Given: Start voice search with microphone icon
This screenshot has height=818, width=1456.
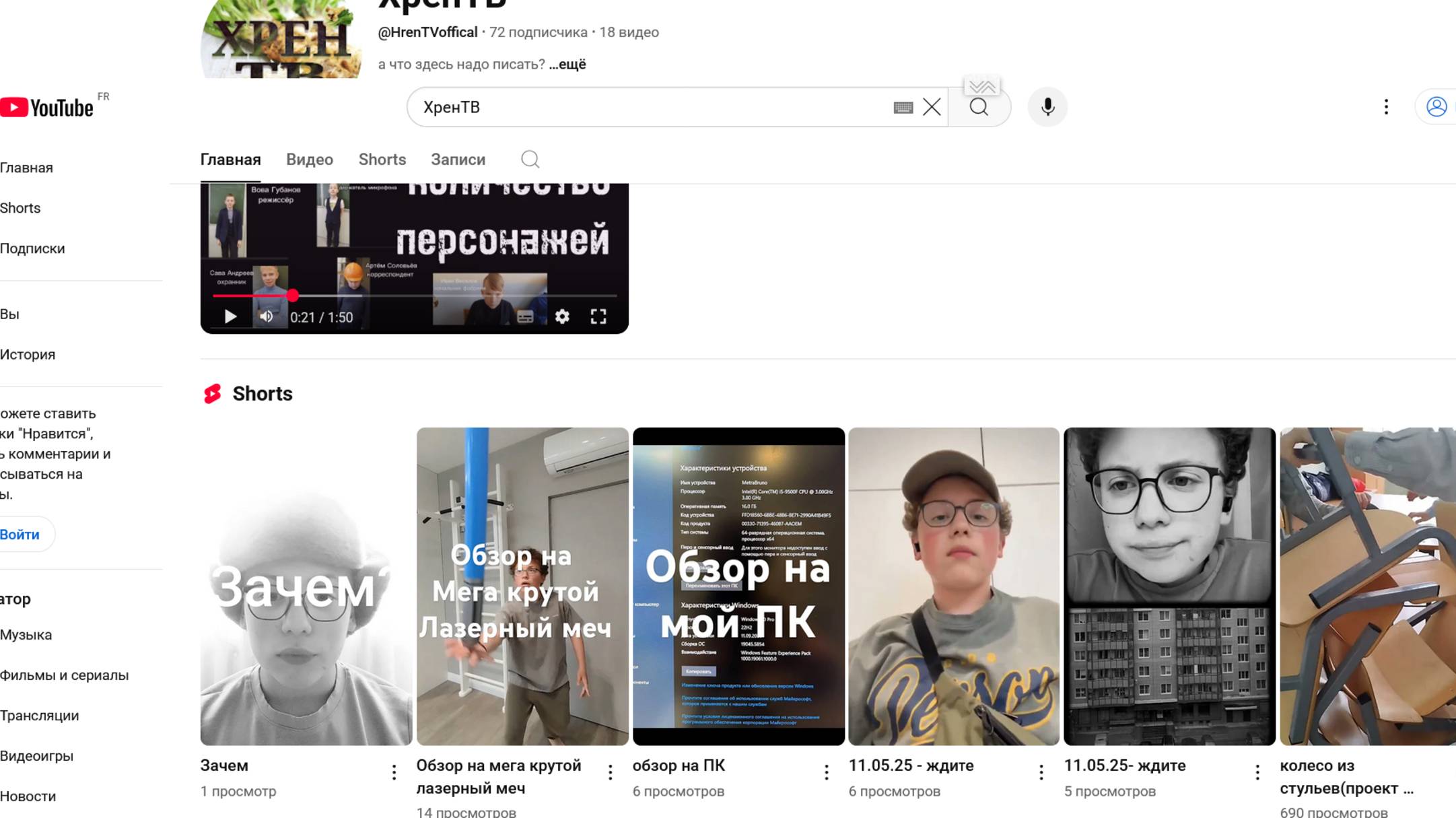Looking at the screenshot, I should pos(1047,107).
